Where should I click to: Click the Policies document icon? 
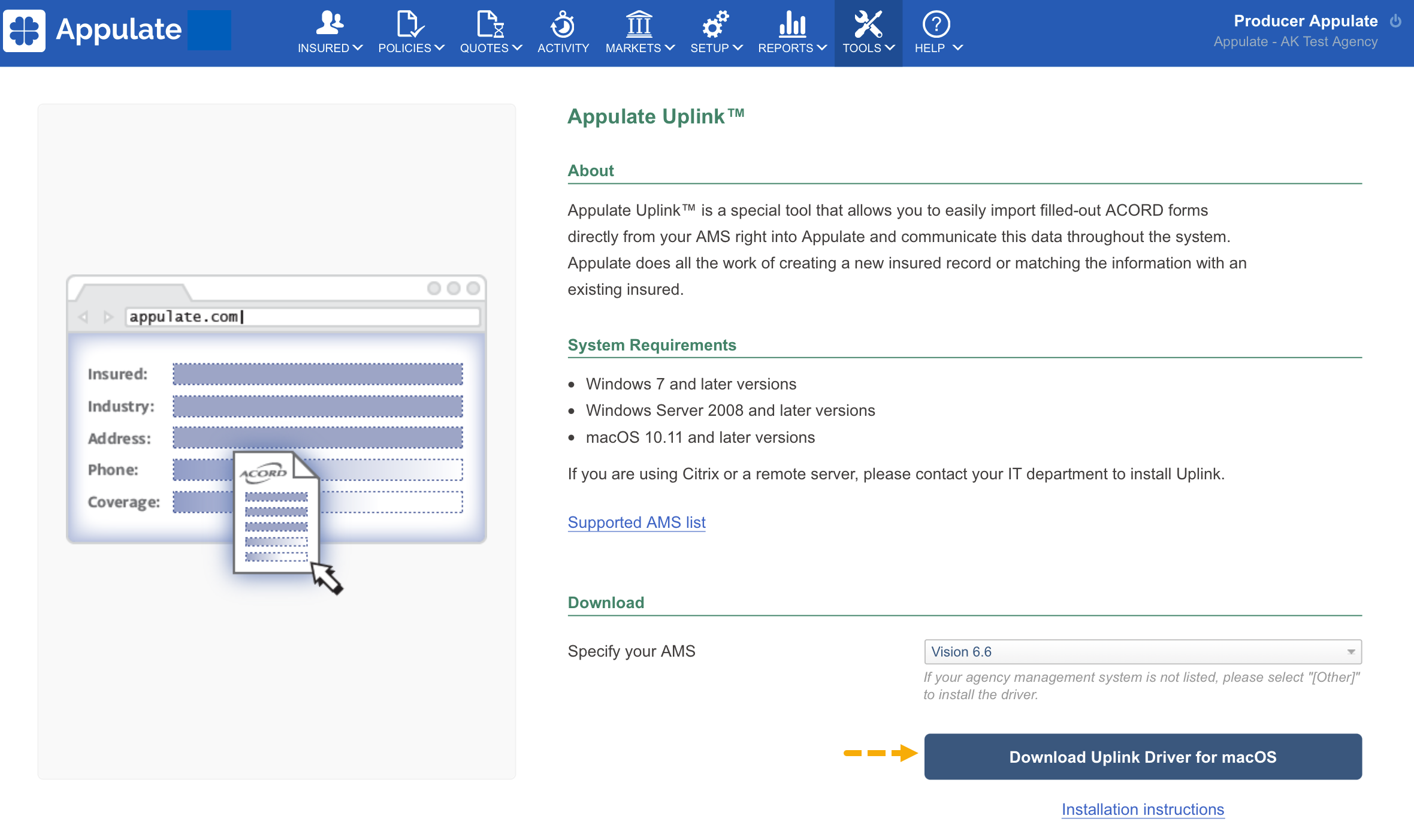(x=410, y=24)
